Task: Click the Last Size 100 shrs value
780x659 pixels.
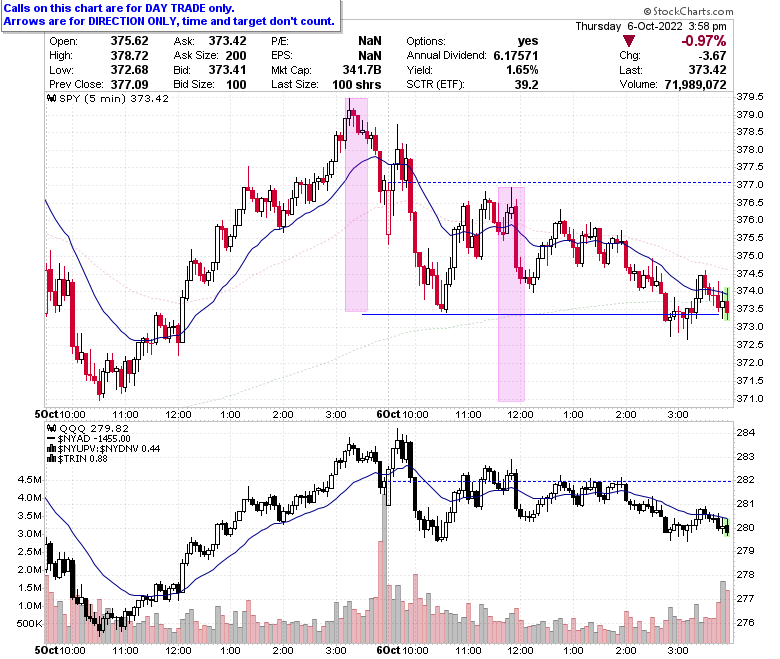Action: 357,85
